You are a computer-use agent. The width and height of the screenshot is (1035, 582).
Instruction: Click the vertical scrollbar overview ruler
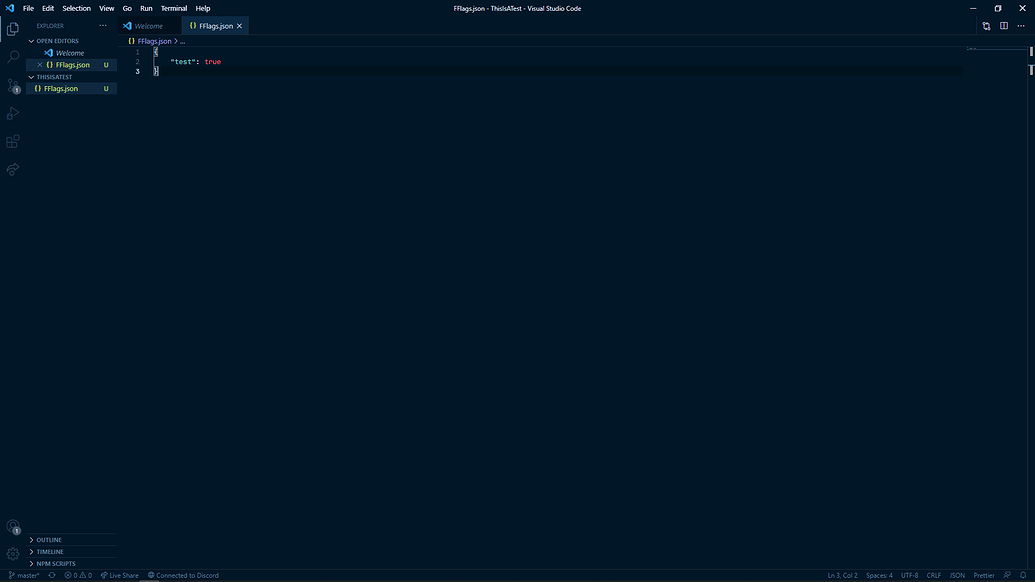click(1030, 308)
